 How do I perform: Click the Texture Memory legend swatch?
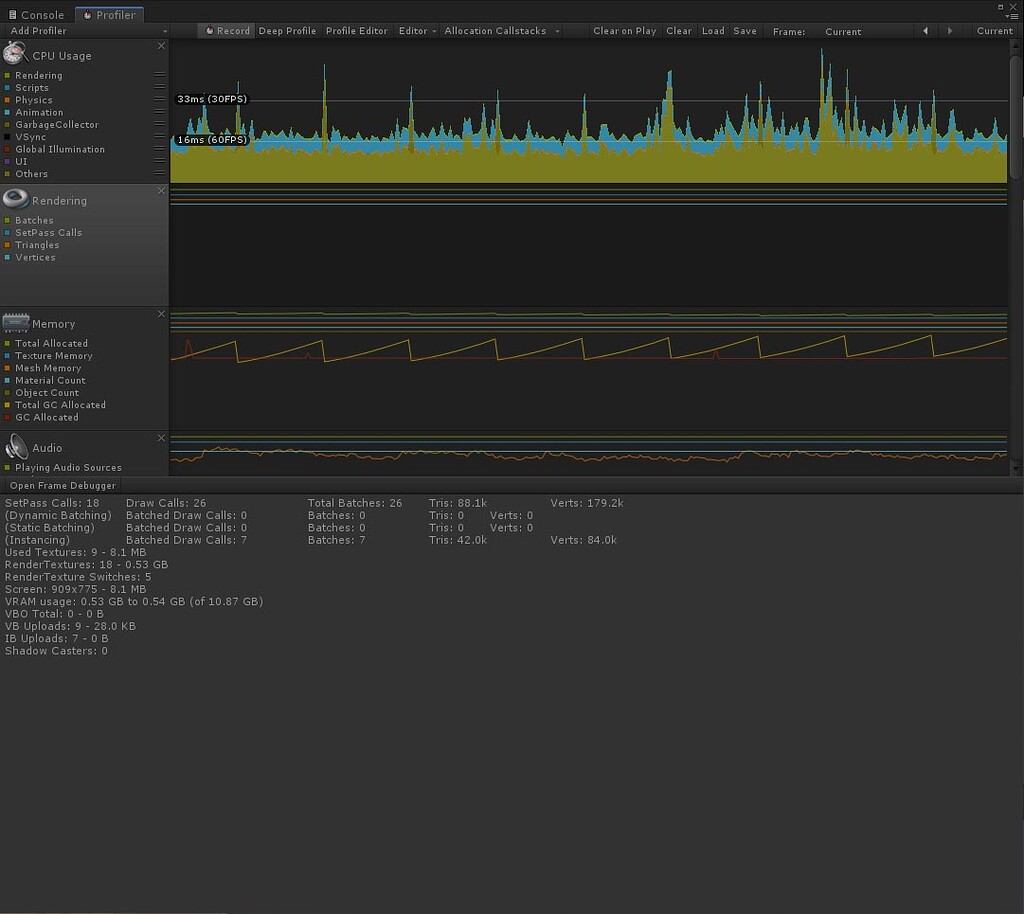tap(8, 355)
